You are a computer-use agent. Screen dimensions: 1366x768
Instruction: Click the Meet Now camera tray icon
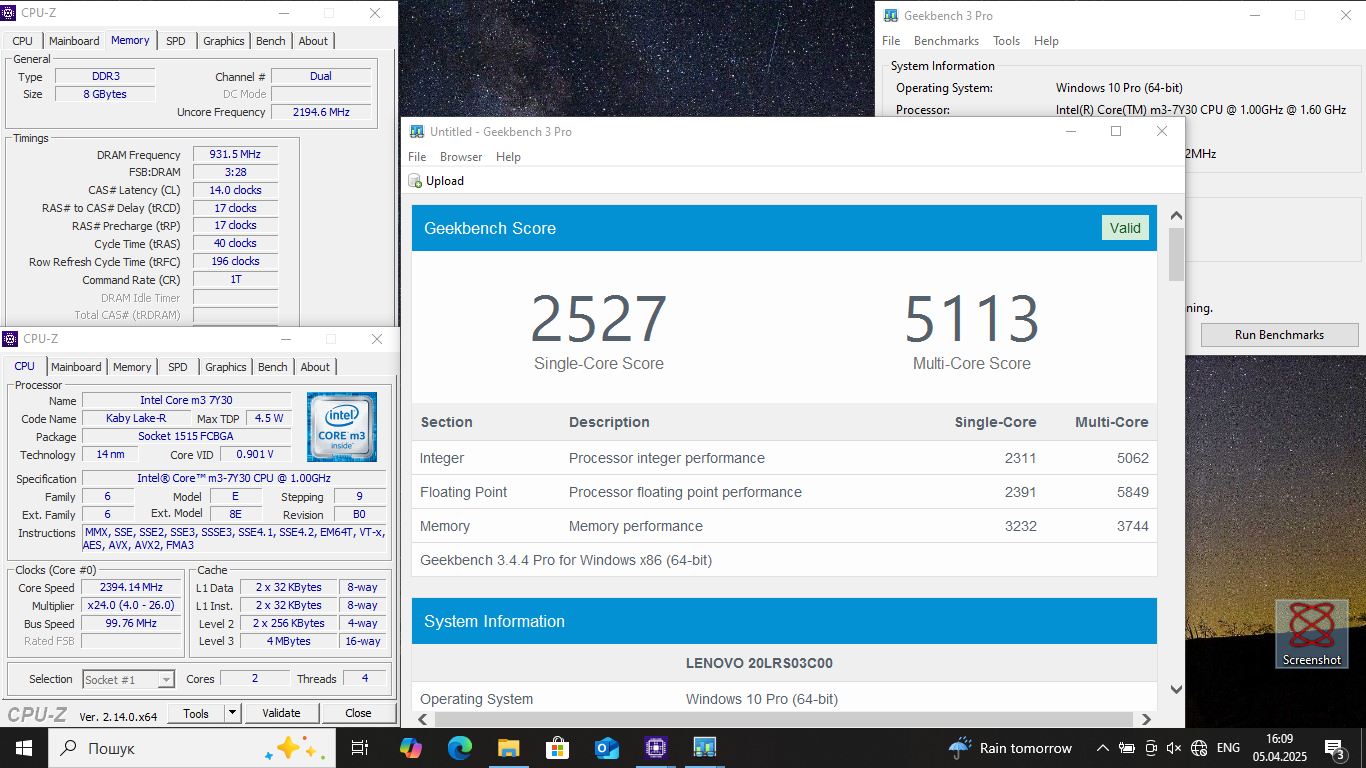[x=1150, y=748]
